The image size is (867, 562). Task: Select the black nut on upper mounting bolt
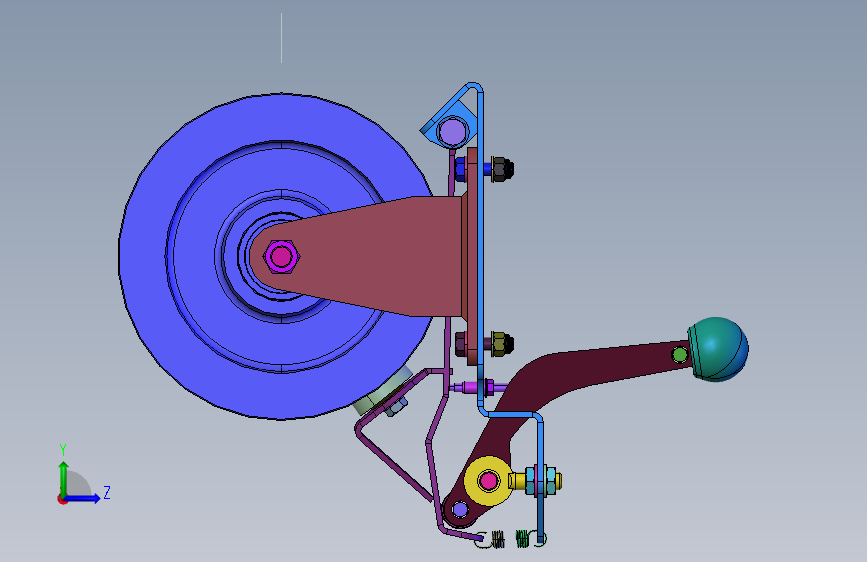[502, 169]
